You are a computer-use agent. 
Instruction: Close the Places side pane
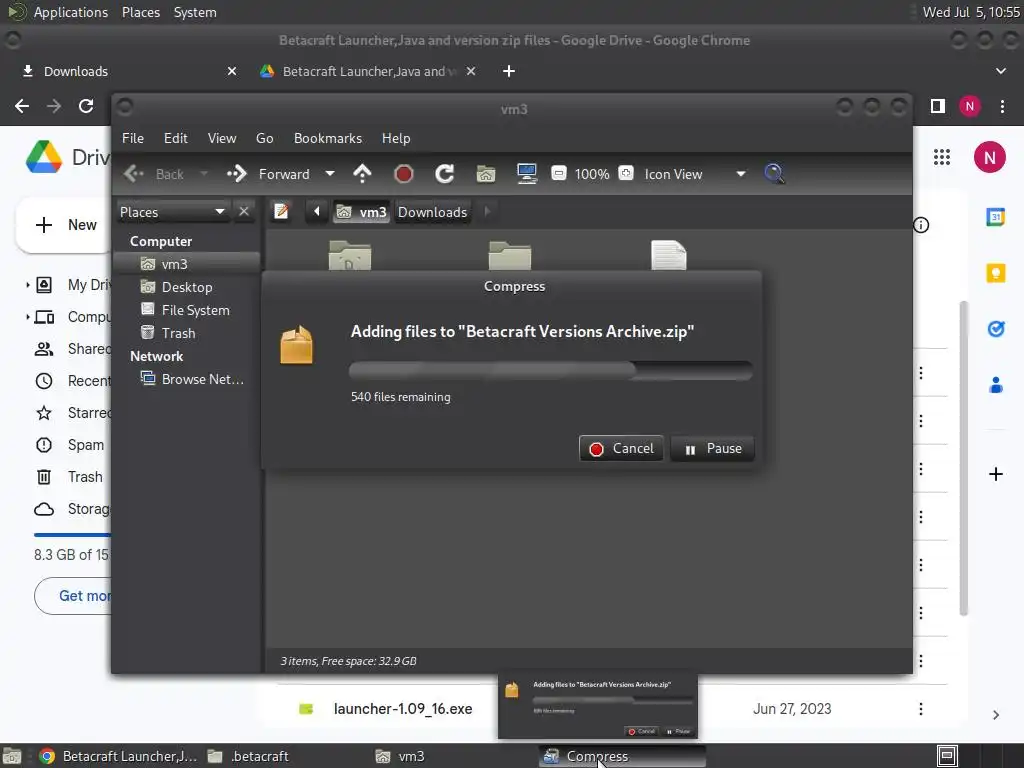point(244,212)
